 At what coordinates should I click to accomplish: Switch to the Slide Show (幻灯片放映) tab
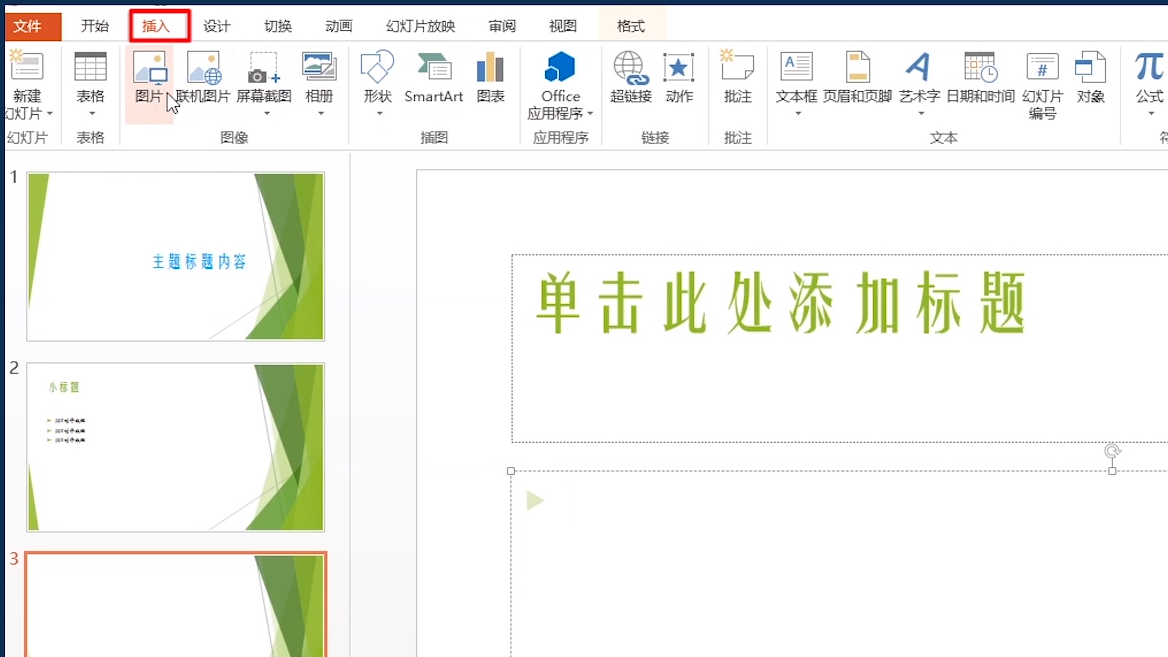click(x=421, y=26)
